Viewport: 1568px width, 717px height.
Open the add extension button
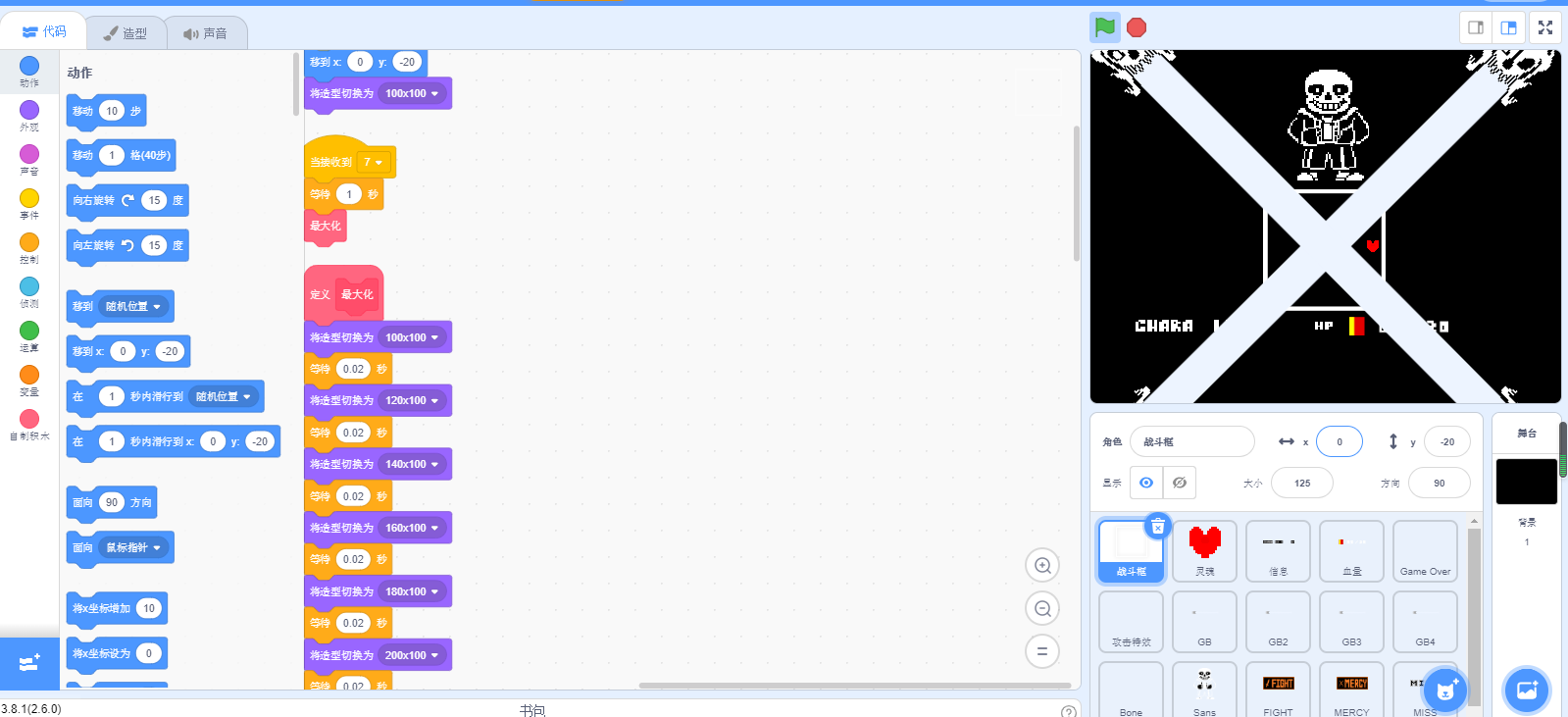click(x=29, y=663)
